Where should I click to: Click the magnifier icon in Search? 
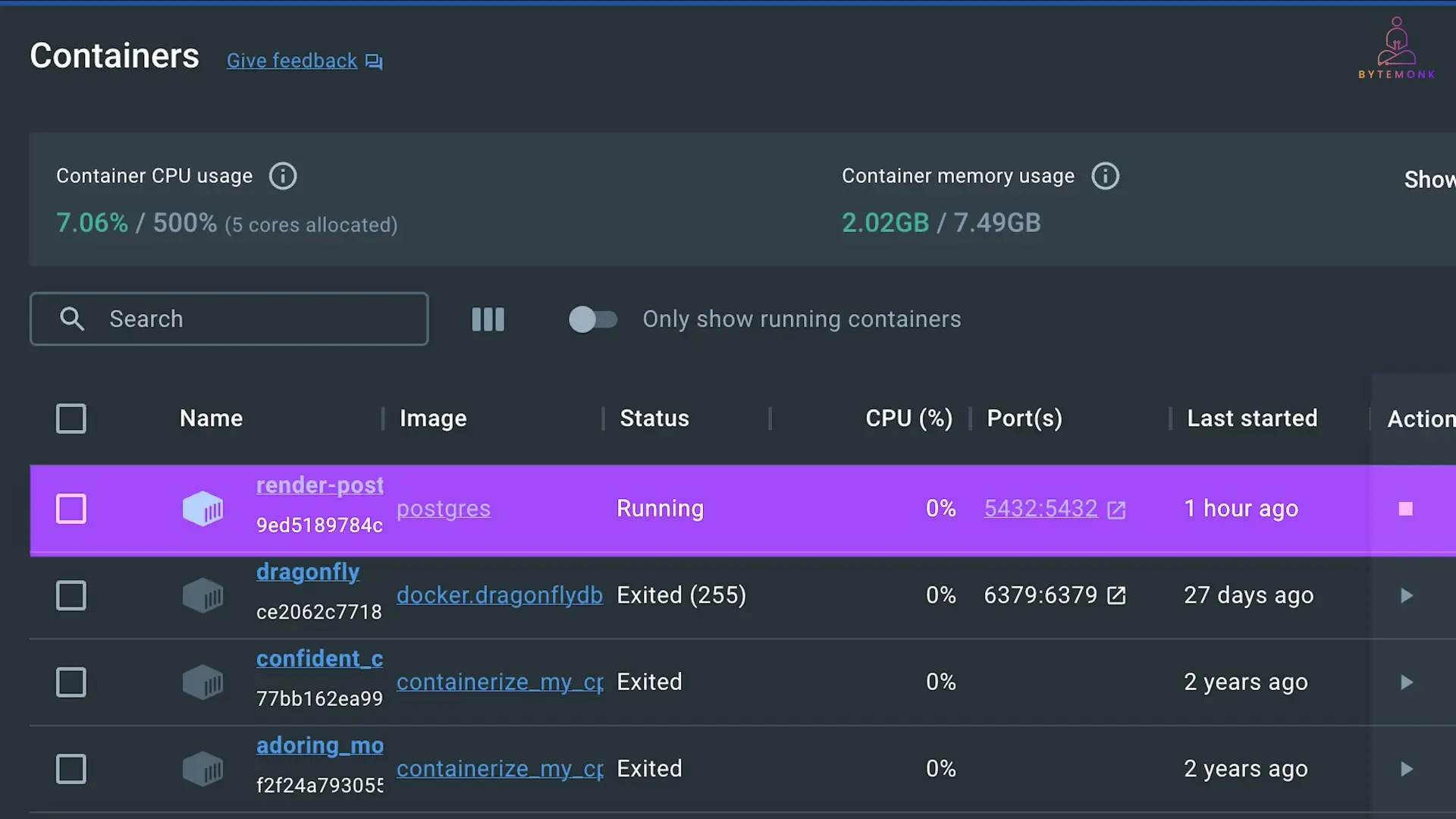coord(72,318)
